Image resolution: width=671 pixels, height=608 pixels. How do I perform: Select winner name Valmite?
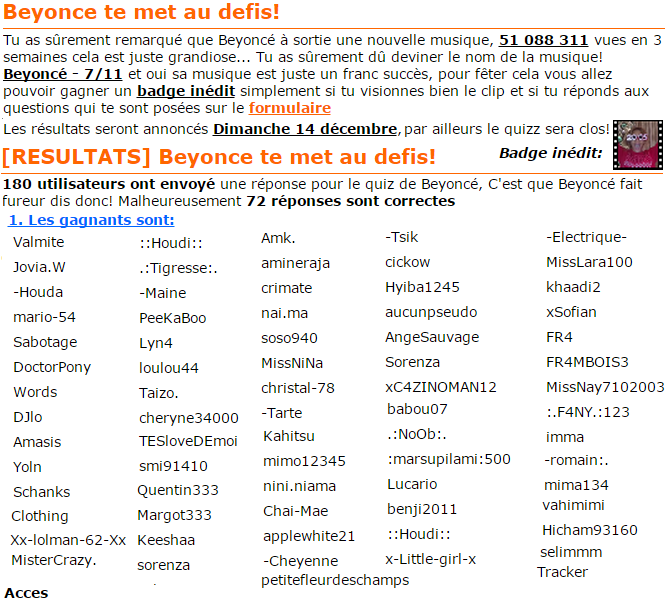pyautogui.click(x=39, y=242)
